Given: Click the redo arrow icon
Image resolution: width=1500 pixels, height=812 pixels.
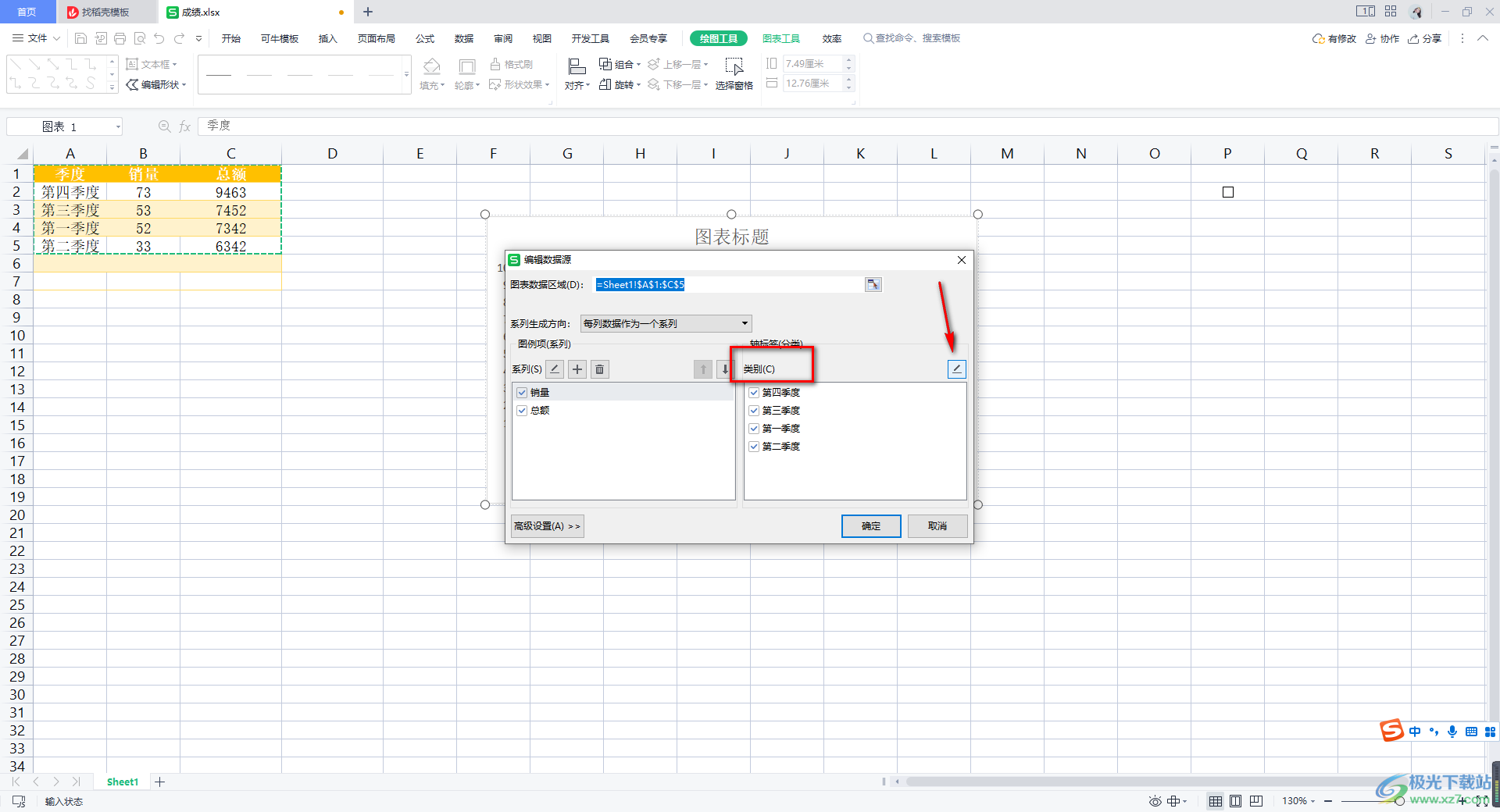Looking at the screenshot, I should (x=180, y=38).
